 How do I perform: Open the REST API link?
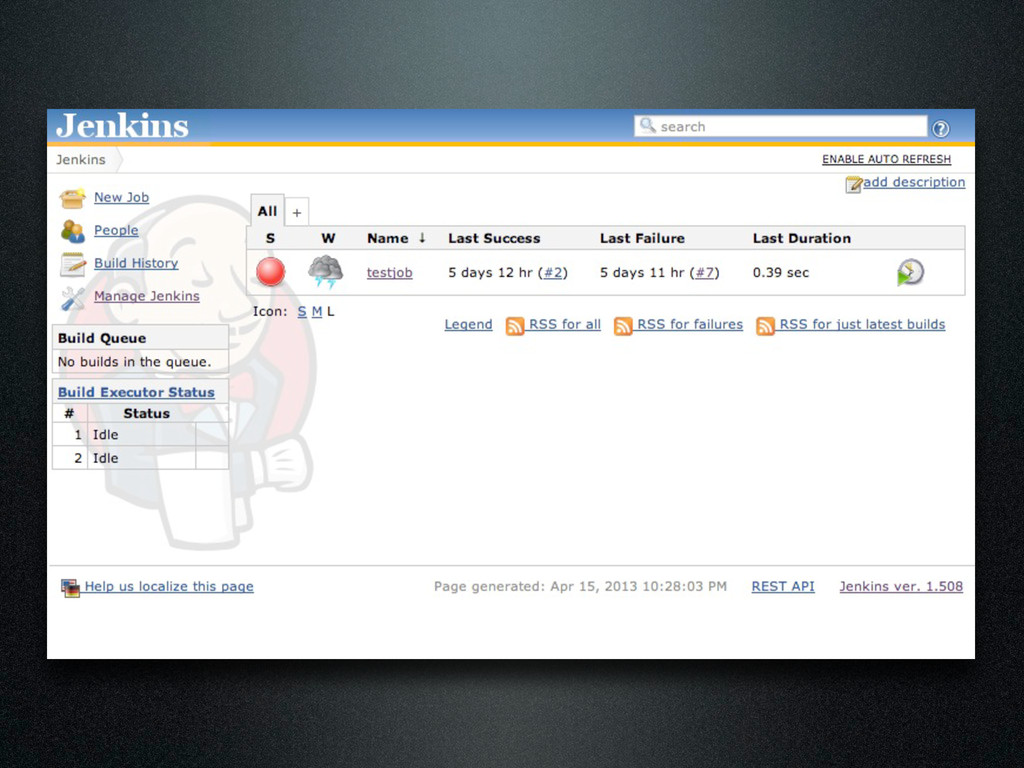782,586
